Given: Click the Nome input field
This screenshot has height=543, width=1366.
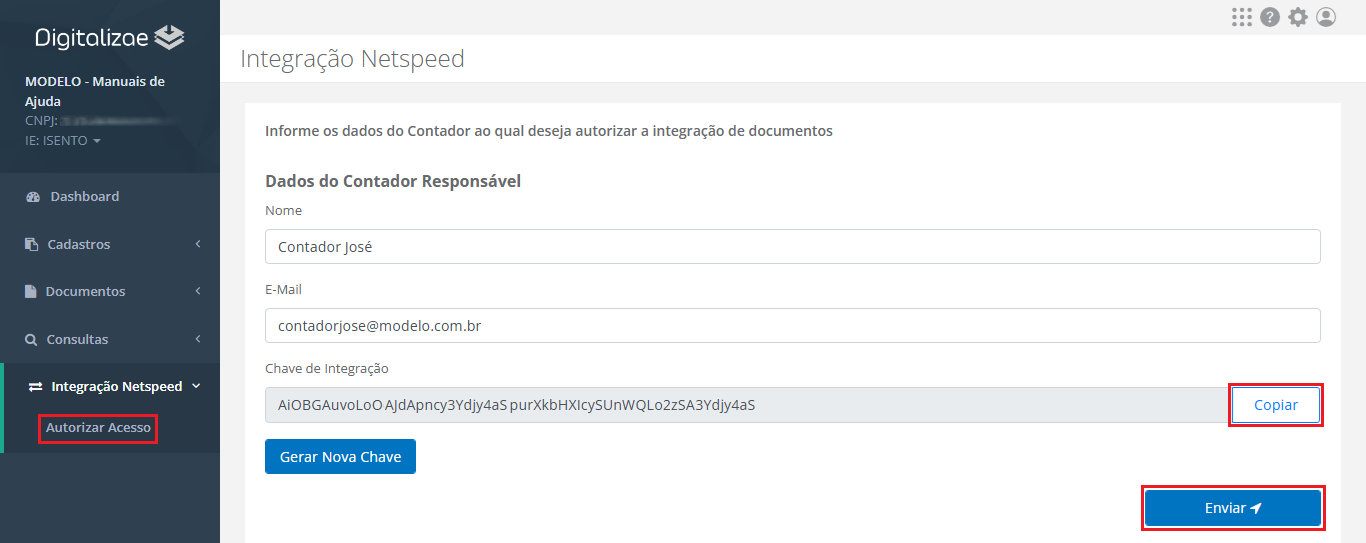Looking at the screenshot, I should click(x=793, y=247).
